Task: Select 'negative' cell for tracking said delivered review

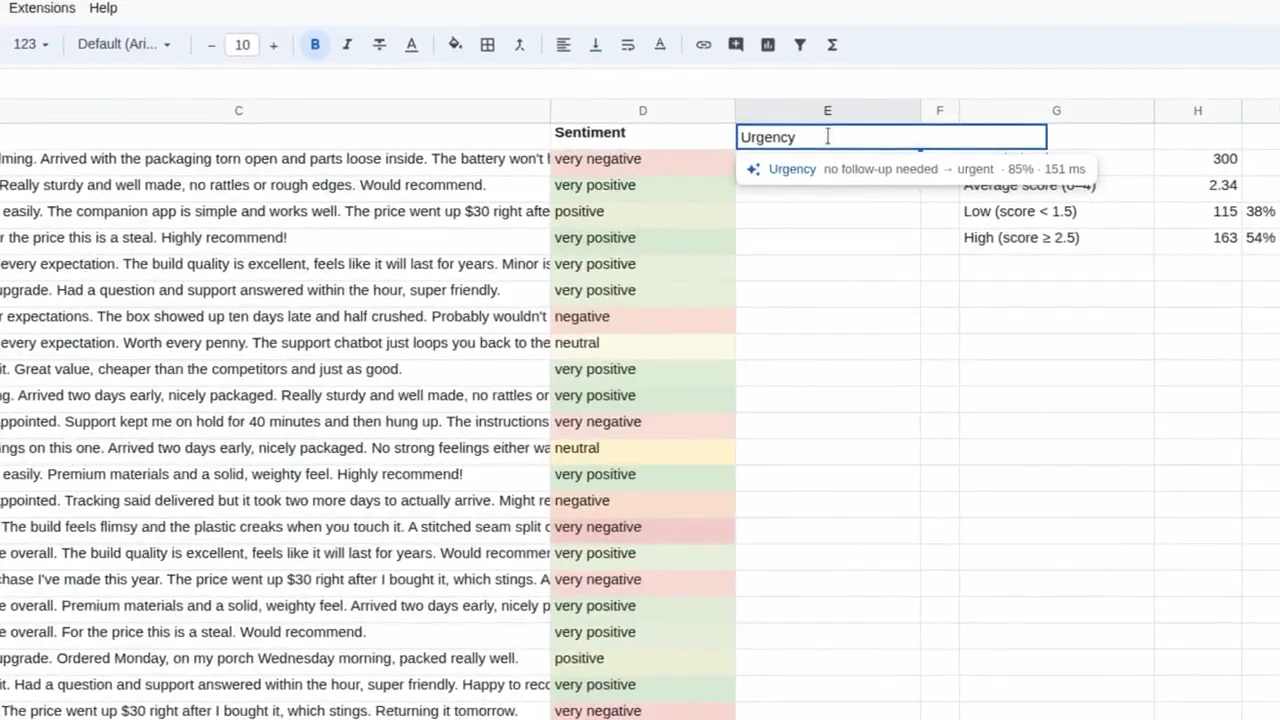Action: [x=642, y=500]
